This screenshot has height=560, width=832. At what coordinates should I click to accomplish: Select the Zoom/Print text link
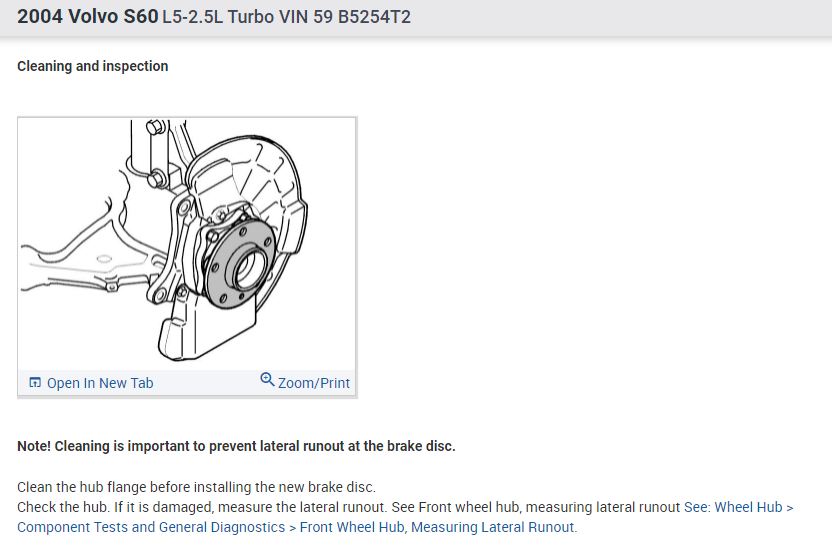(x=314, y=383)
